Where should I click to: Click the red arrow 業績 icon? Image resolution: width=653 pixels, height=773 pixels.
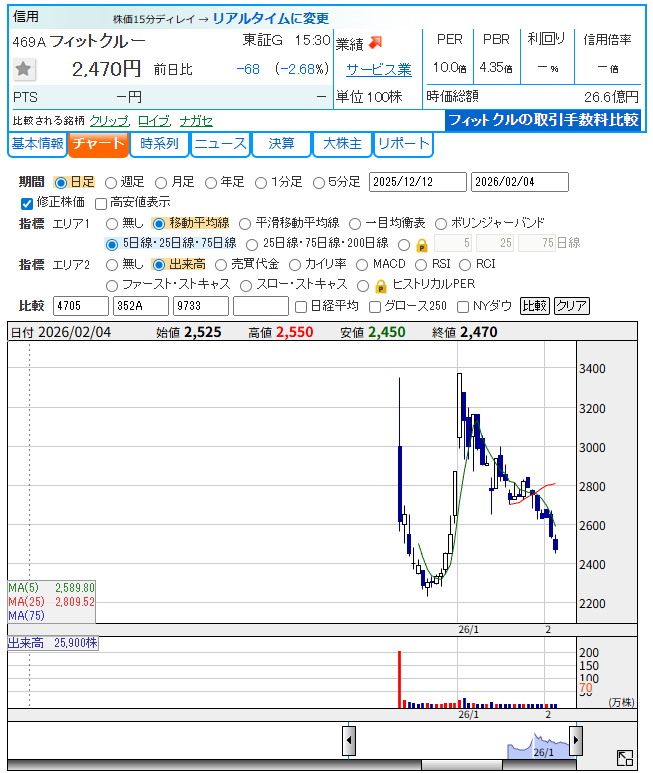click(x=376, y=43)
